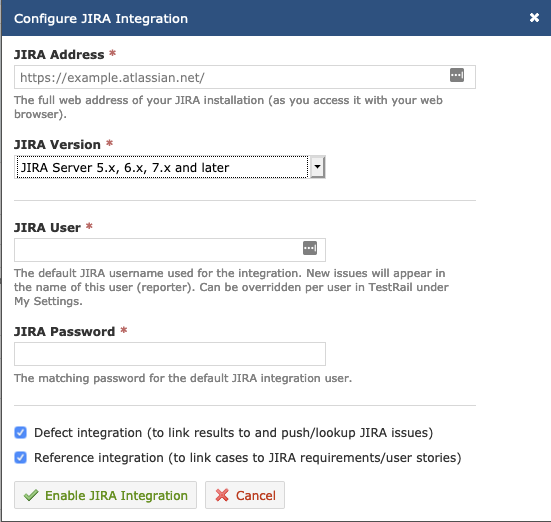Click the JIRA Address field label

(x=59, y=55)
